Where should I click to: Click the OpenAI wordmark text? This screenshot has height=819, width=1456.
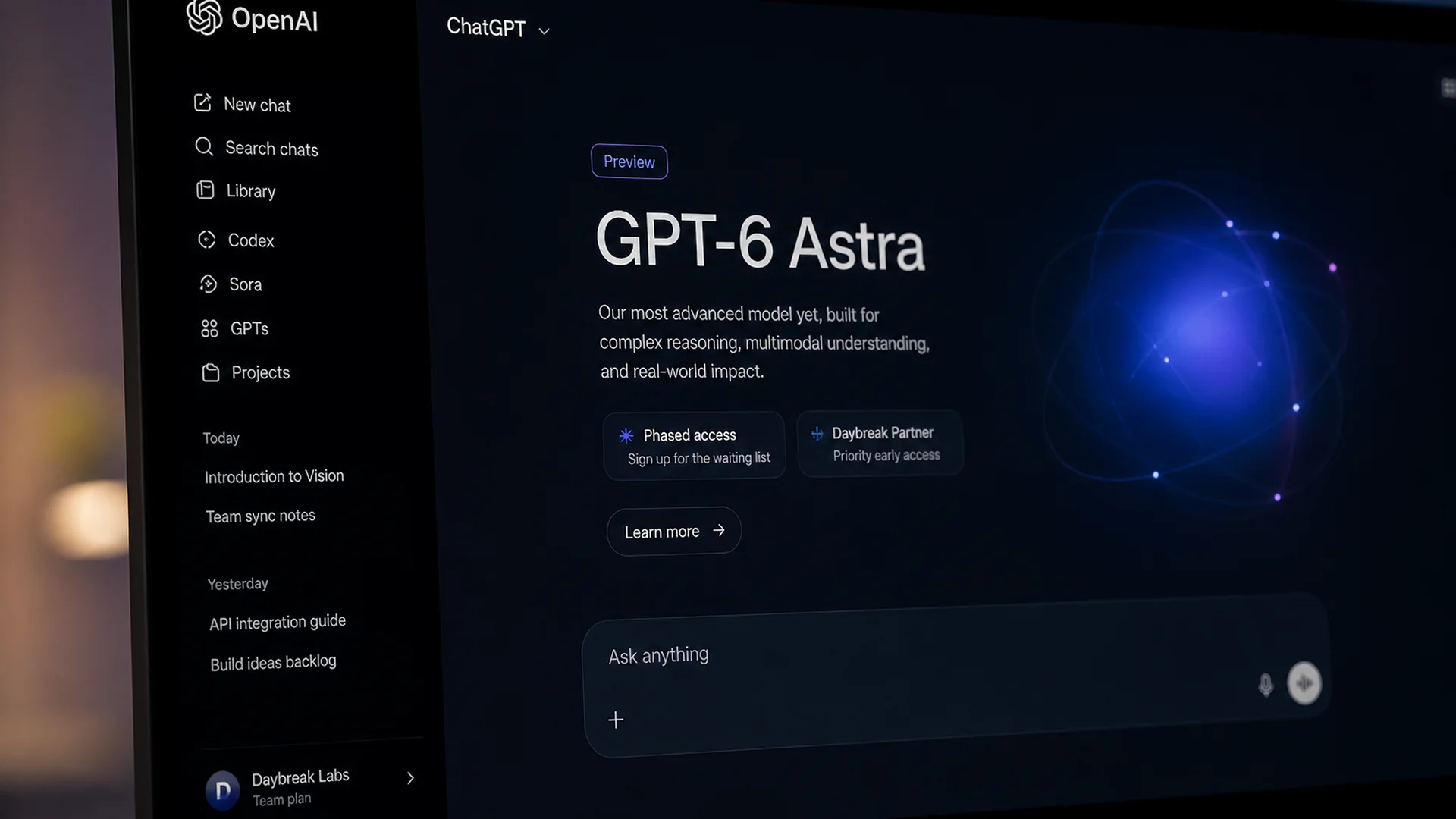275,20
